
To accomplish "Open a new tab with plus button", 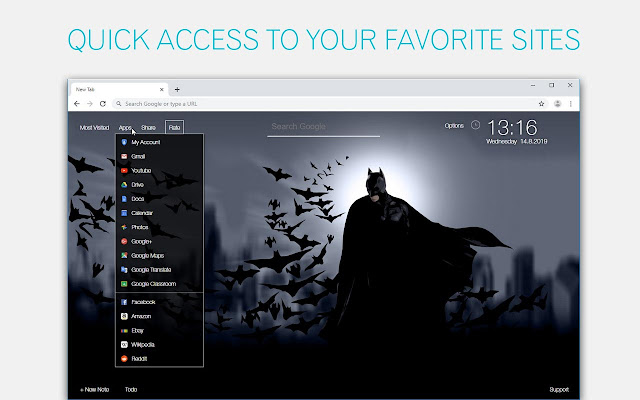I will pos(177,89).
